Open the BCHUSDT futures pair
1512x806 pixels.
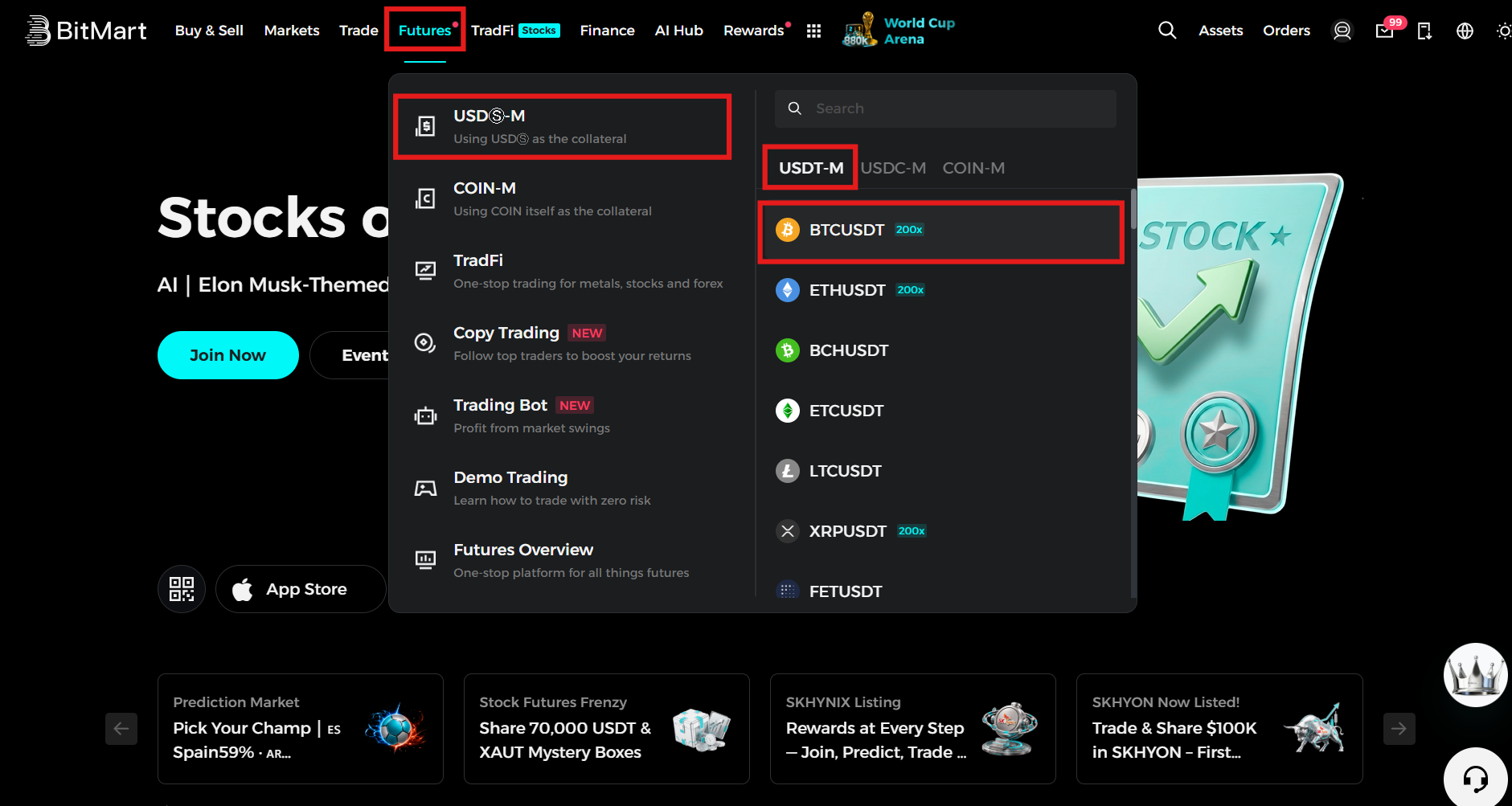pyautogui.click(x=941, y=350)
